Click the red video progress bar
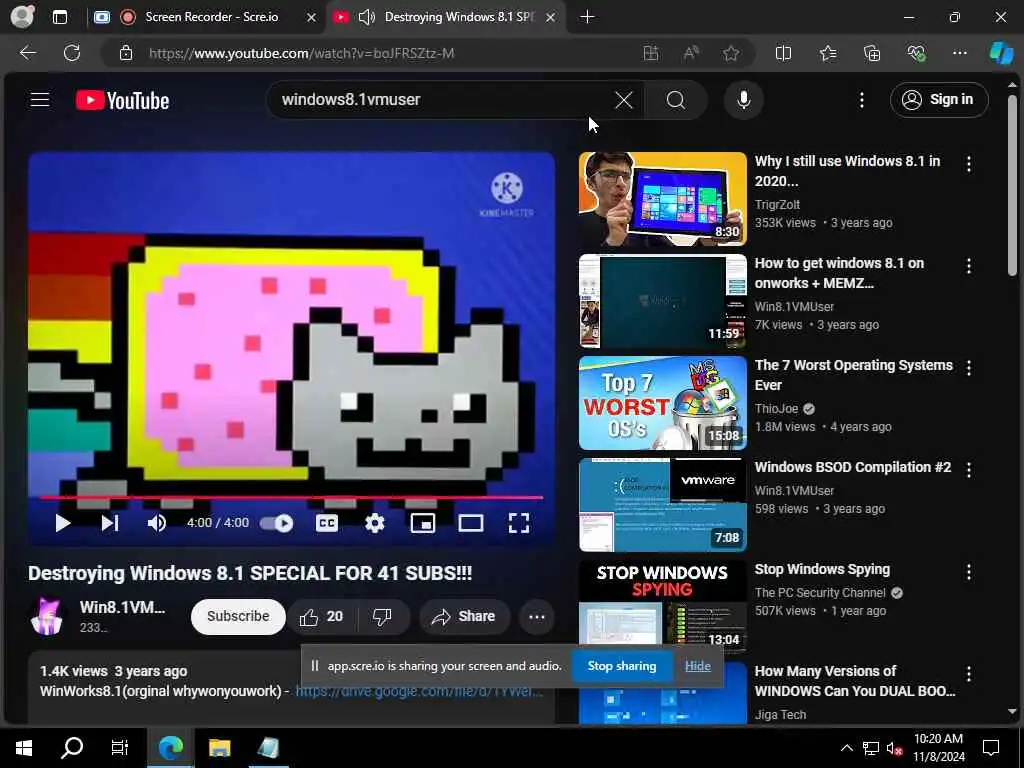 [291, 498]
